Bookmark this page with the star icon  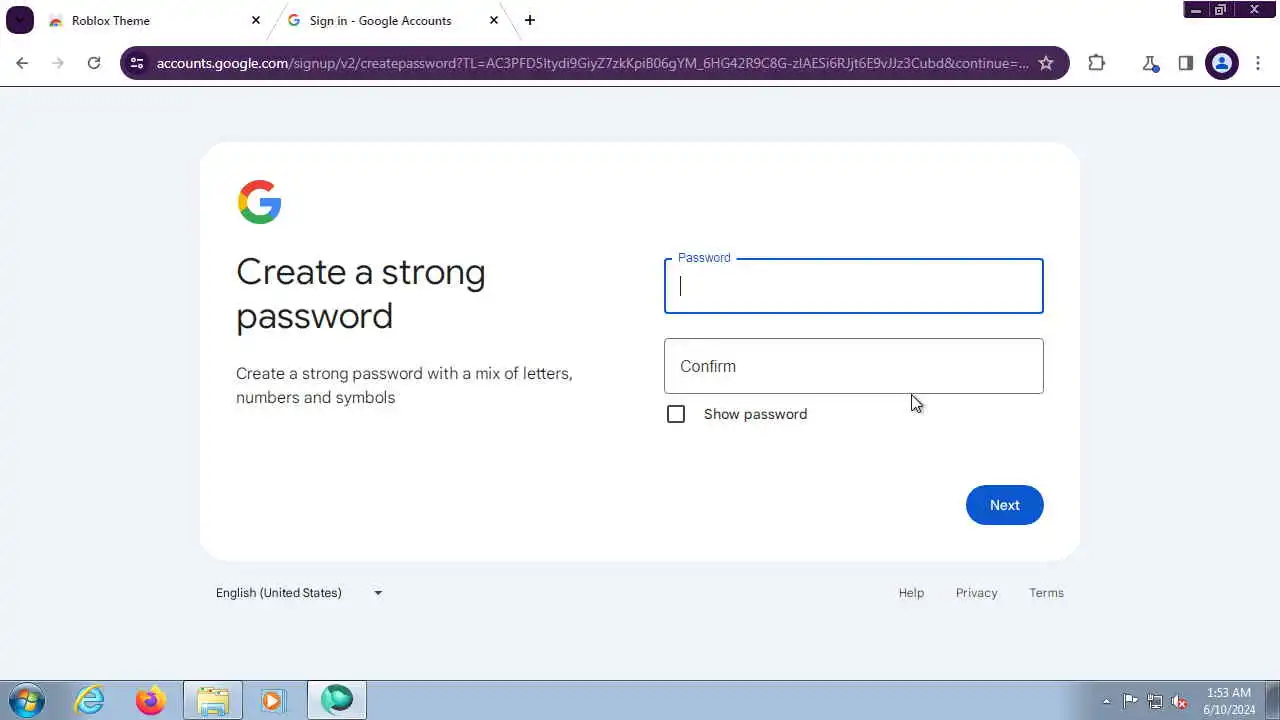pyautogui.click(x=1046, y=63)
